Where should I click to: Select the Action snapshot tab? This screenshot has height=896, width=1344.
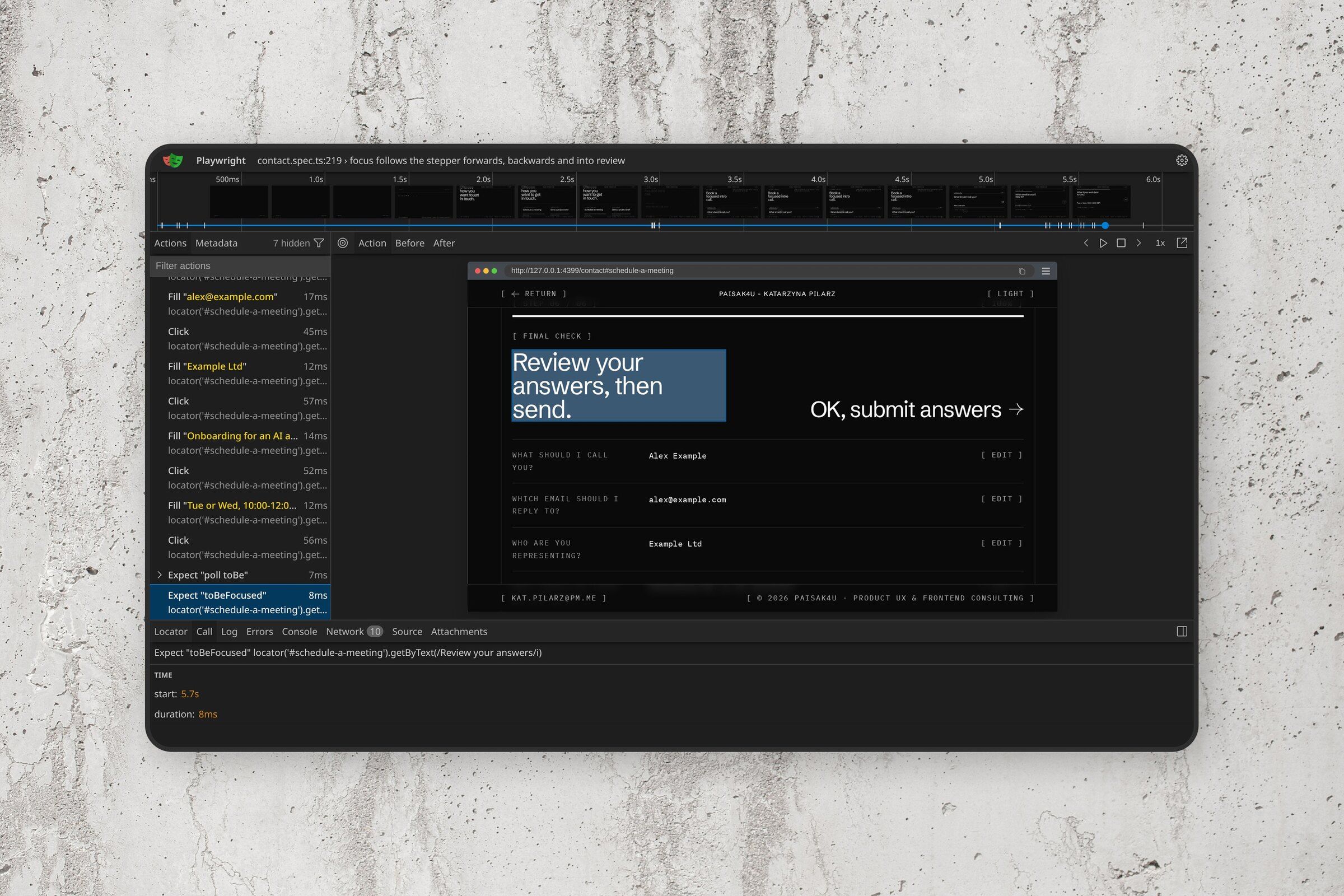tap(372, 243)
